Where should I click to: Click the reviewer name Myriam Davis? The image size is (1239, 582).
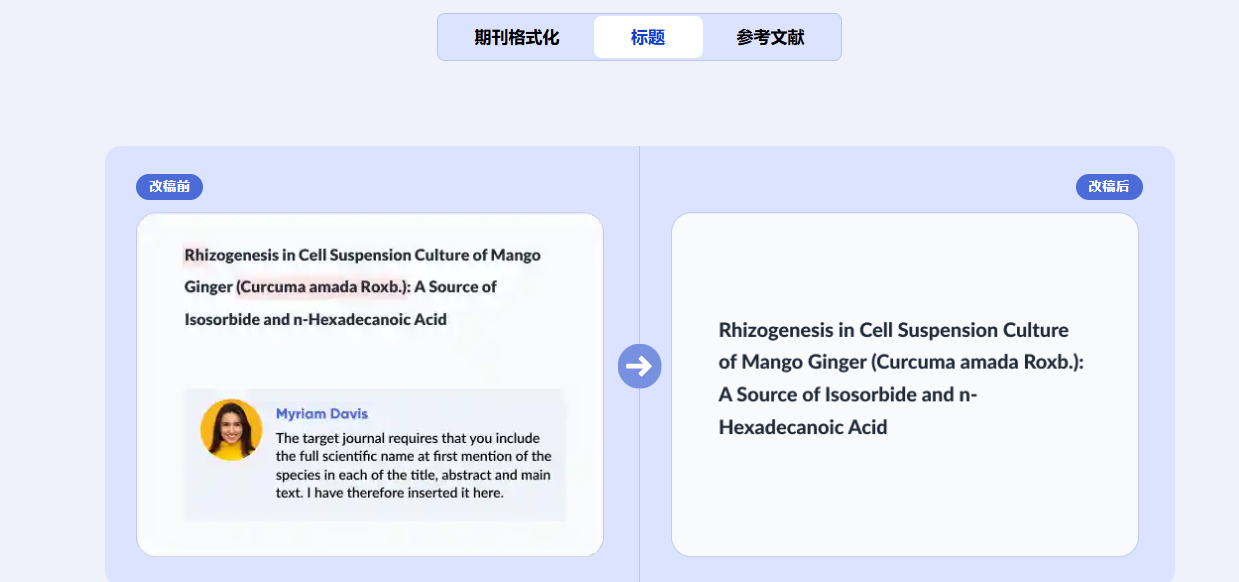[x=322, y=414]
